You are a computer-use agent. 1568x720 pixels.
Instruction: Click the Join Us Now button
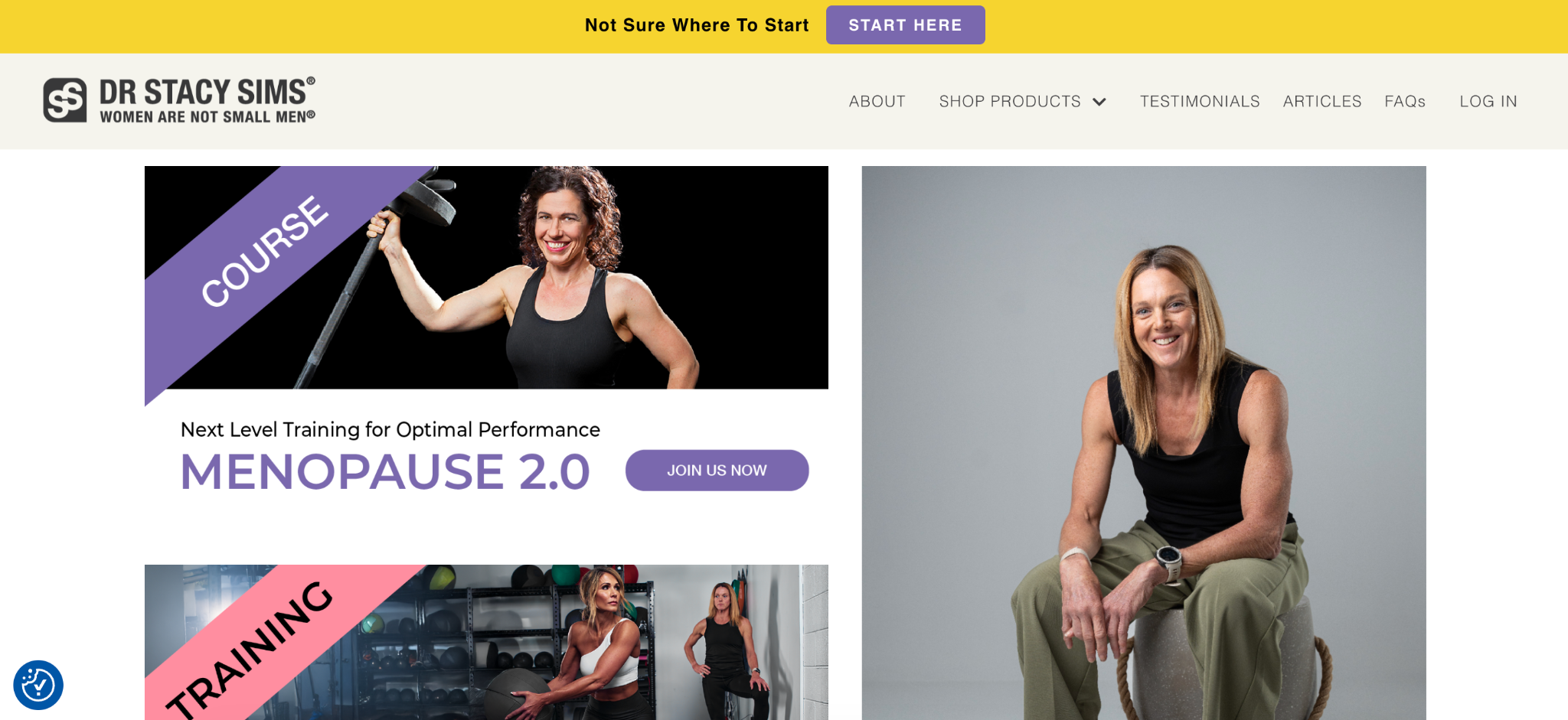click(717, 471)
